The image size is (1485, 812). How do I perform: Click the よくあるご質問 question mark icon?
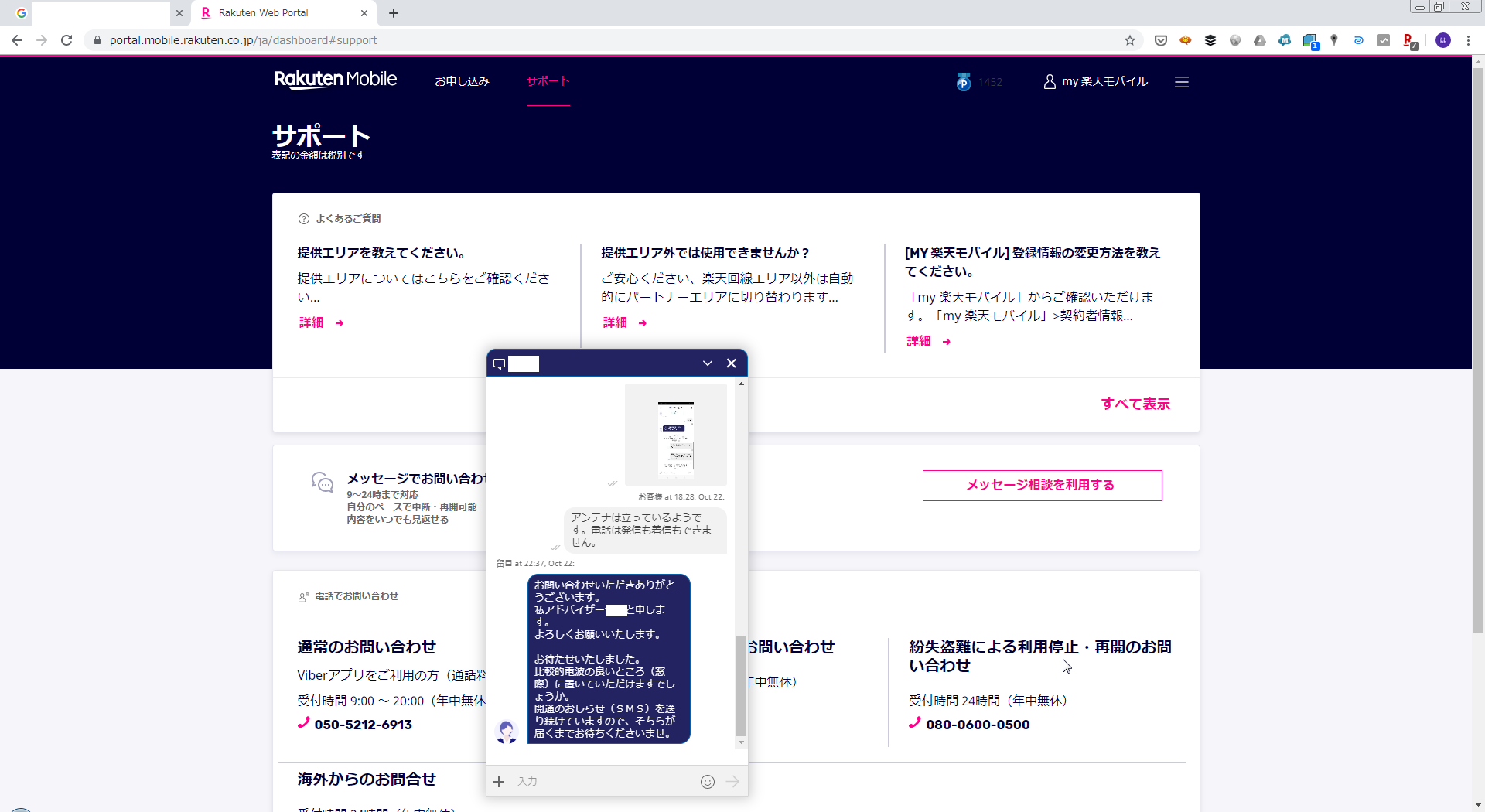point(304,219)
